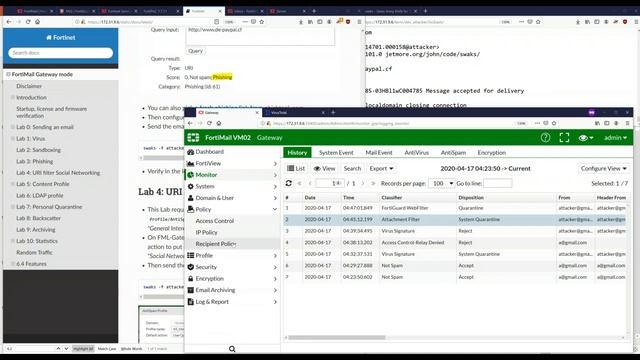Click the Query button in docs page

(196, 51)
